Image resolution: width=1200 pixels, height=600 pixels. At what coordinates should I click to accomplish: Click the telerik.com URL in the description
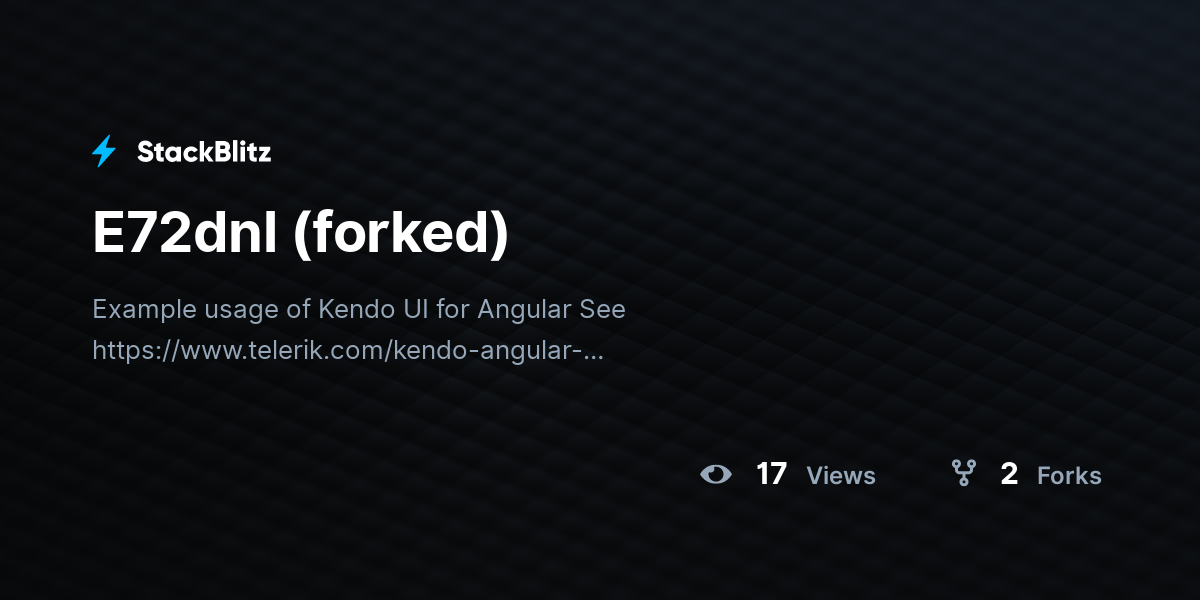(348, 351)
